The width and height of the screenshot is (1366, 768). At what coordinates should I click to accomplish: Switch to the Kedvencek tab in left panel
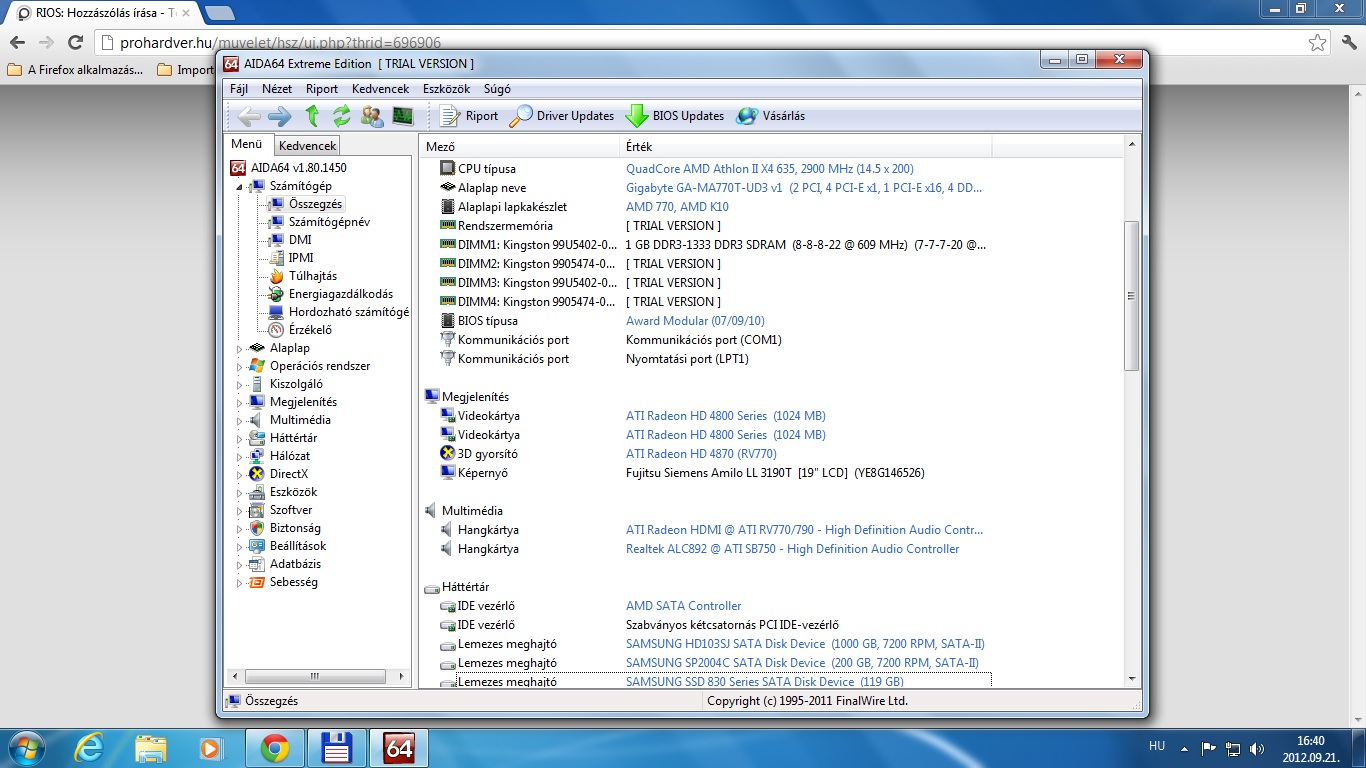click(x=308, y=146)
